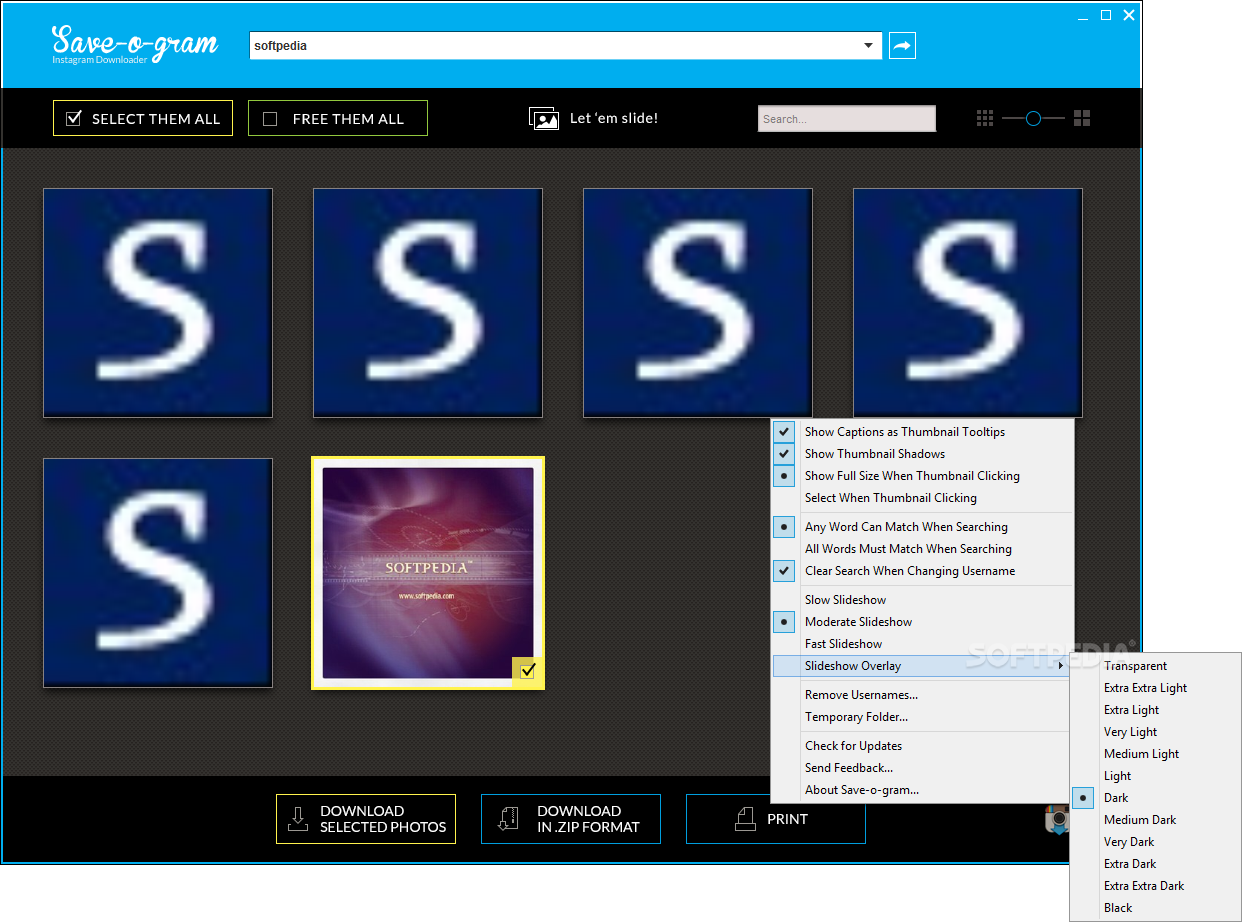
Task: Choose Slow Slideshow speed
Action: pyautogui.click(x=922, y=600)
